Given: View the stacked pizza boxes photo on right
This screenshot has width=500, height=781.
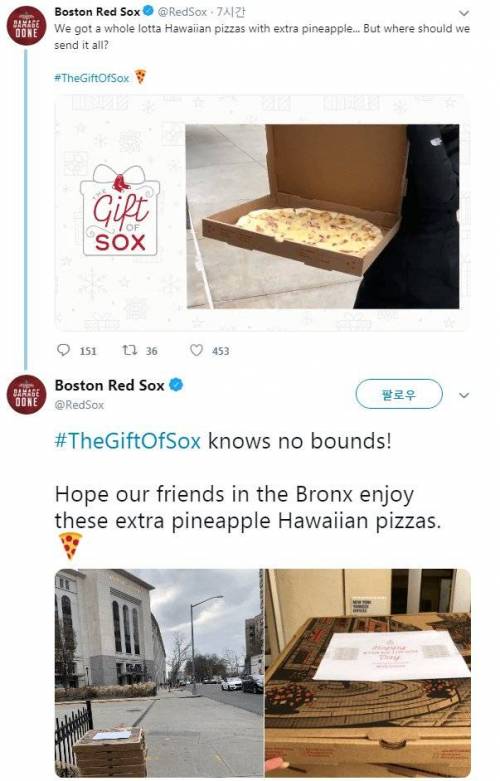Looking at the screenshot, I should click(x=368, y=672).
